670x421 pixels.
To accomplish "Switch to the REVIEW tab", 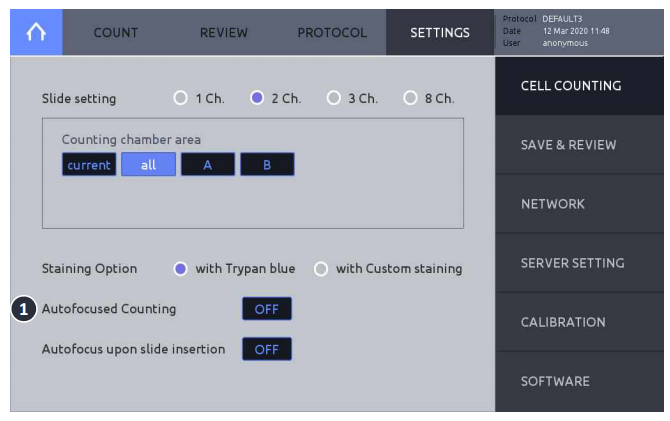I will [223, 32].
